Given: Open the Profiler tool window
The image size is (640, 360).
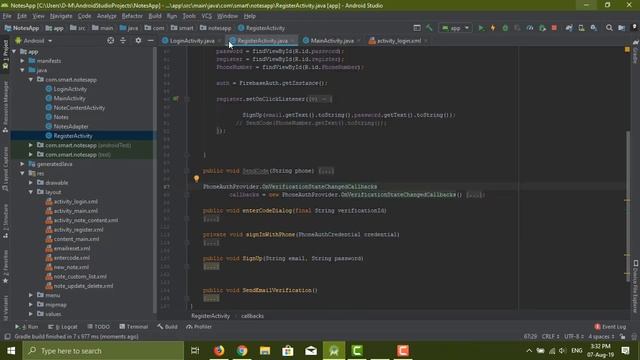Looking at the screenshot, I should coord(199,327).
